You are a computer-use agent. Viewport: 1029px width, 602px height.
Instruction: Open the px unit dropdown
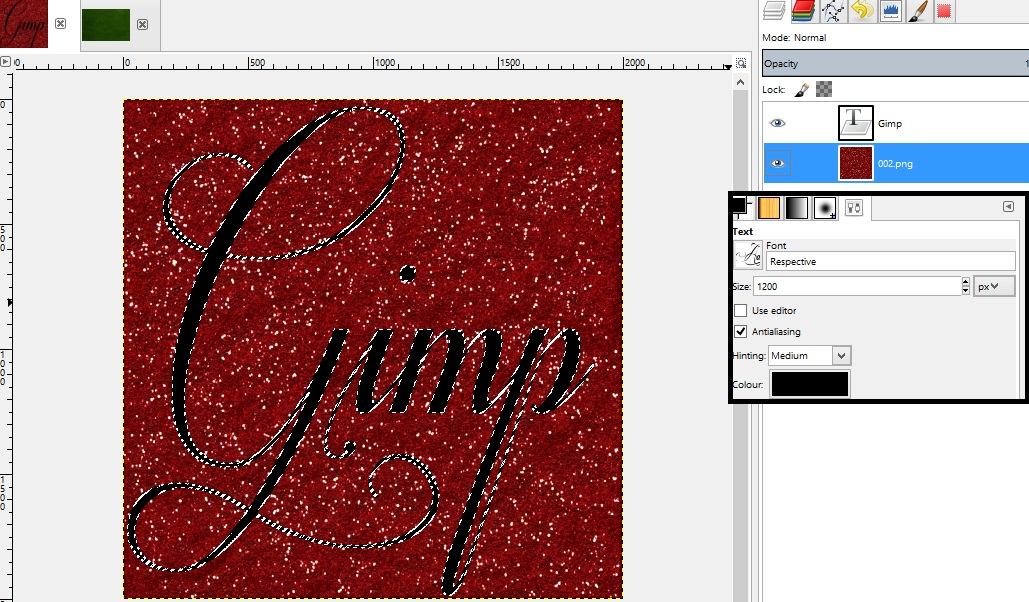point(994,286)
